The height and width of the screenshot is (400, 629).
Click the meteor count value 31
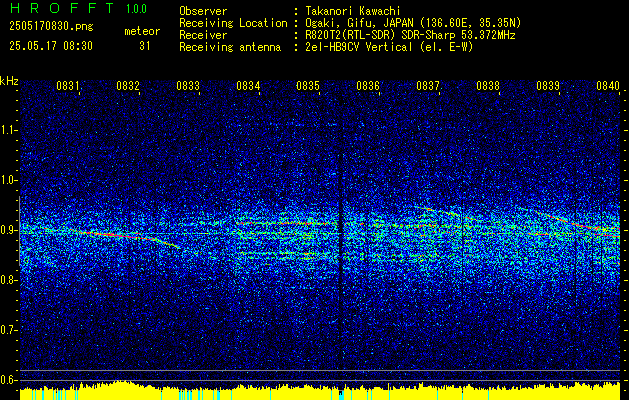click(x=145, y=46)
